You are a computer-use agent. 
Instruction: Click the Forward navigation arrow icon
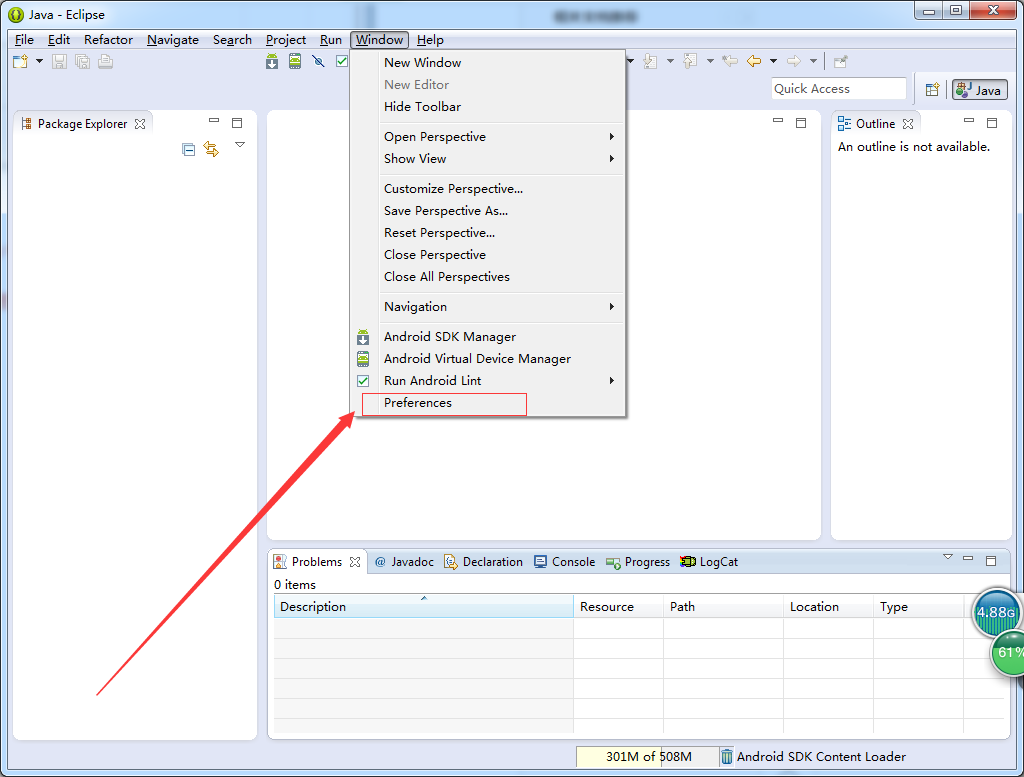point(794,61)
